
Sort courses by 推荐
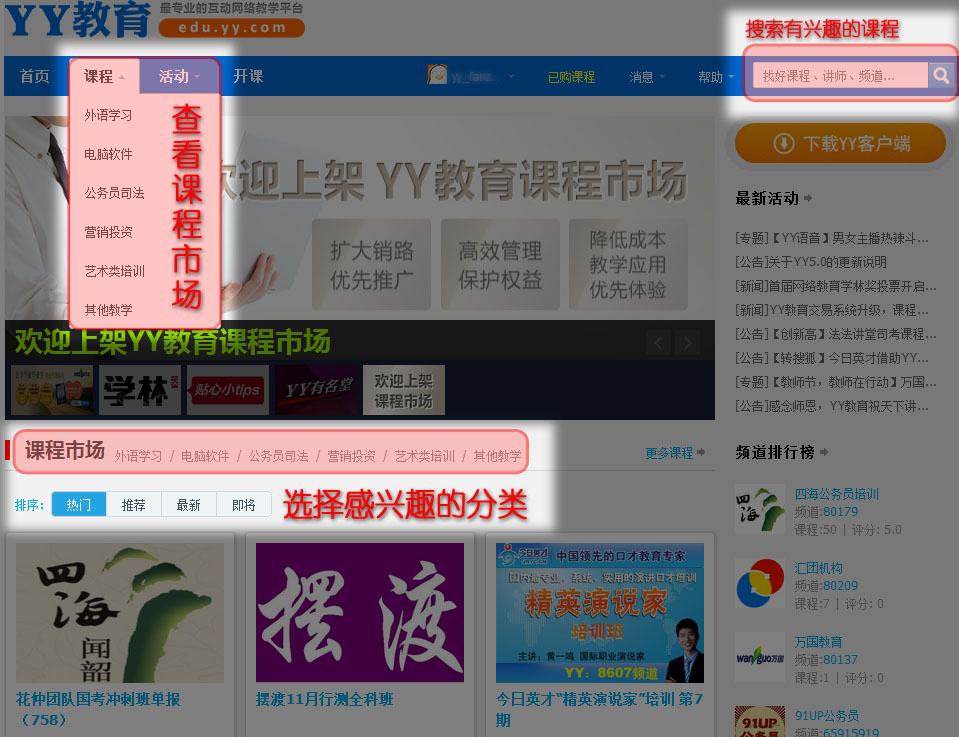click(133, 505)
